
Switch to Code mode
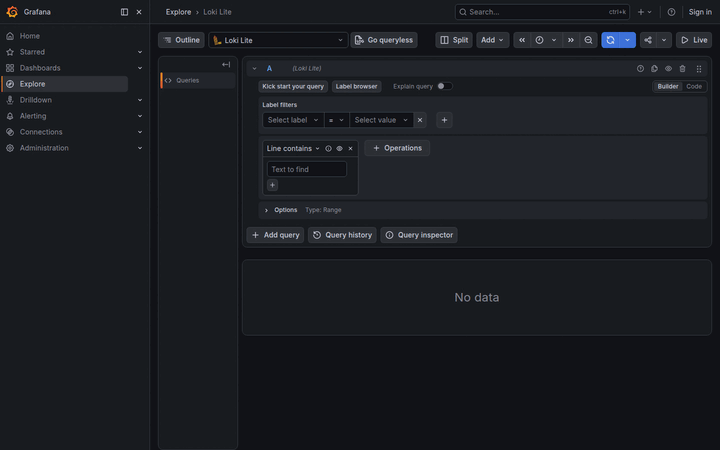694,86
